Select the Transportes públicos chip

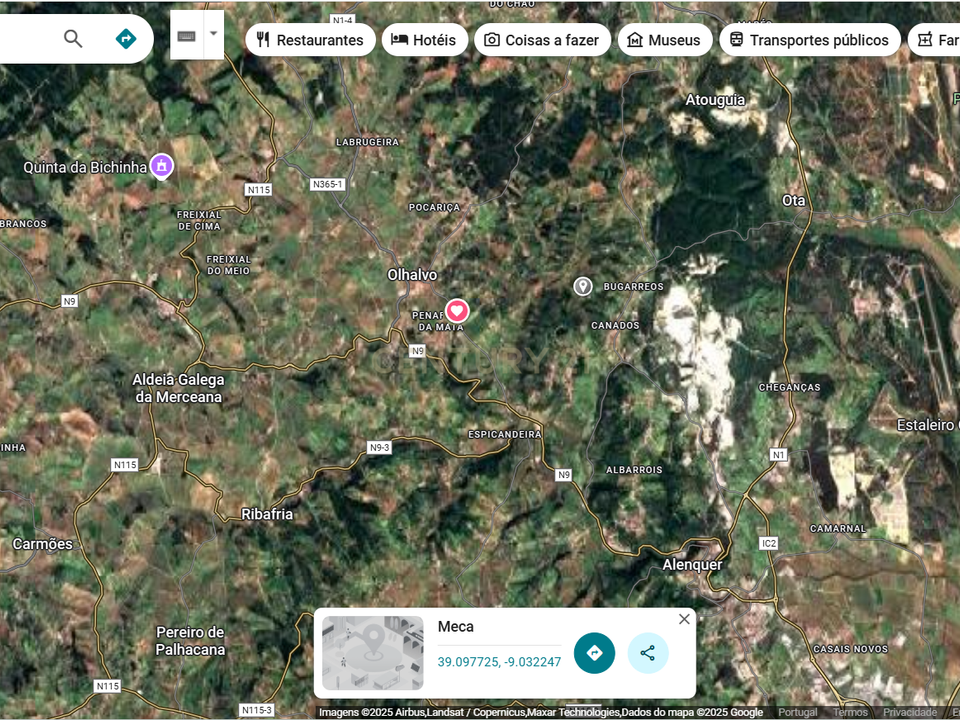pyautogui.click(x=810, y=40)
